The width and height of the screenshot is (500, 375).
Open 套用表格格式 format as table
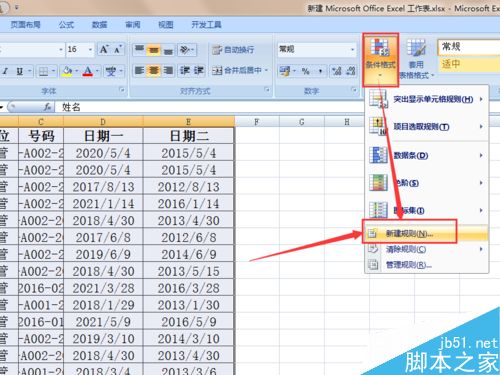[x=416, y=59]
